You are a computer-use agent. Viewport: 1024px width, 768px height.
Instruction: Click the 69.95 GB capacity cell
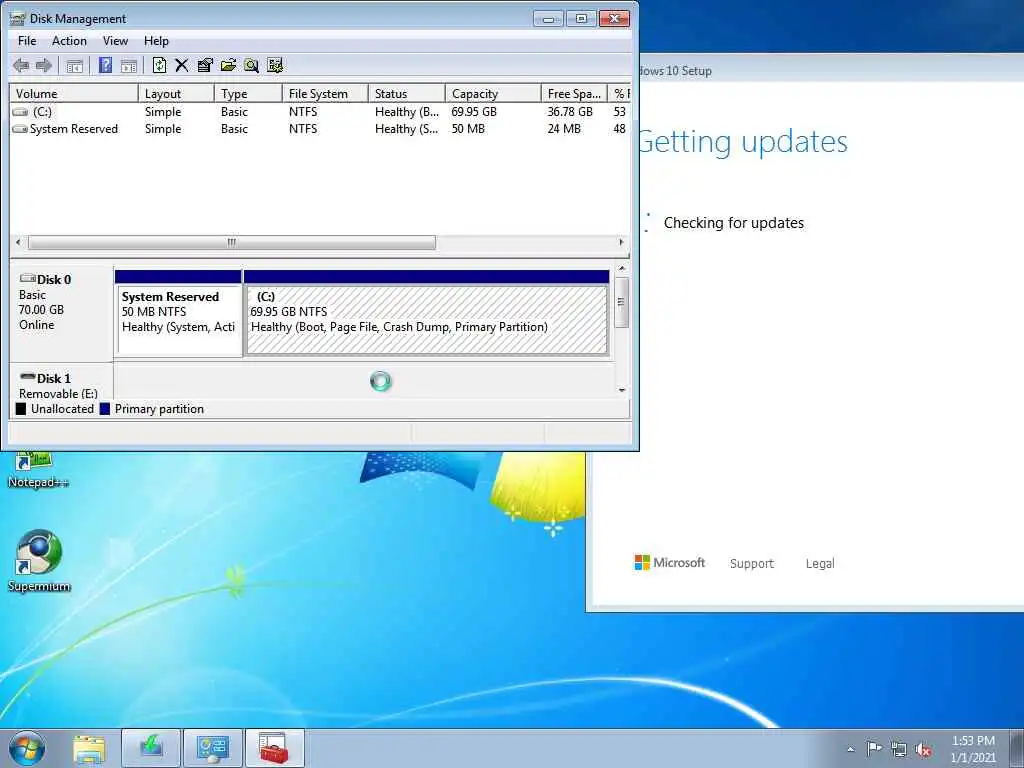pyautogui.click(x=474, y=112)
